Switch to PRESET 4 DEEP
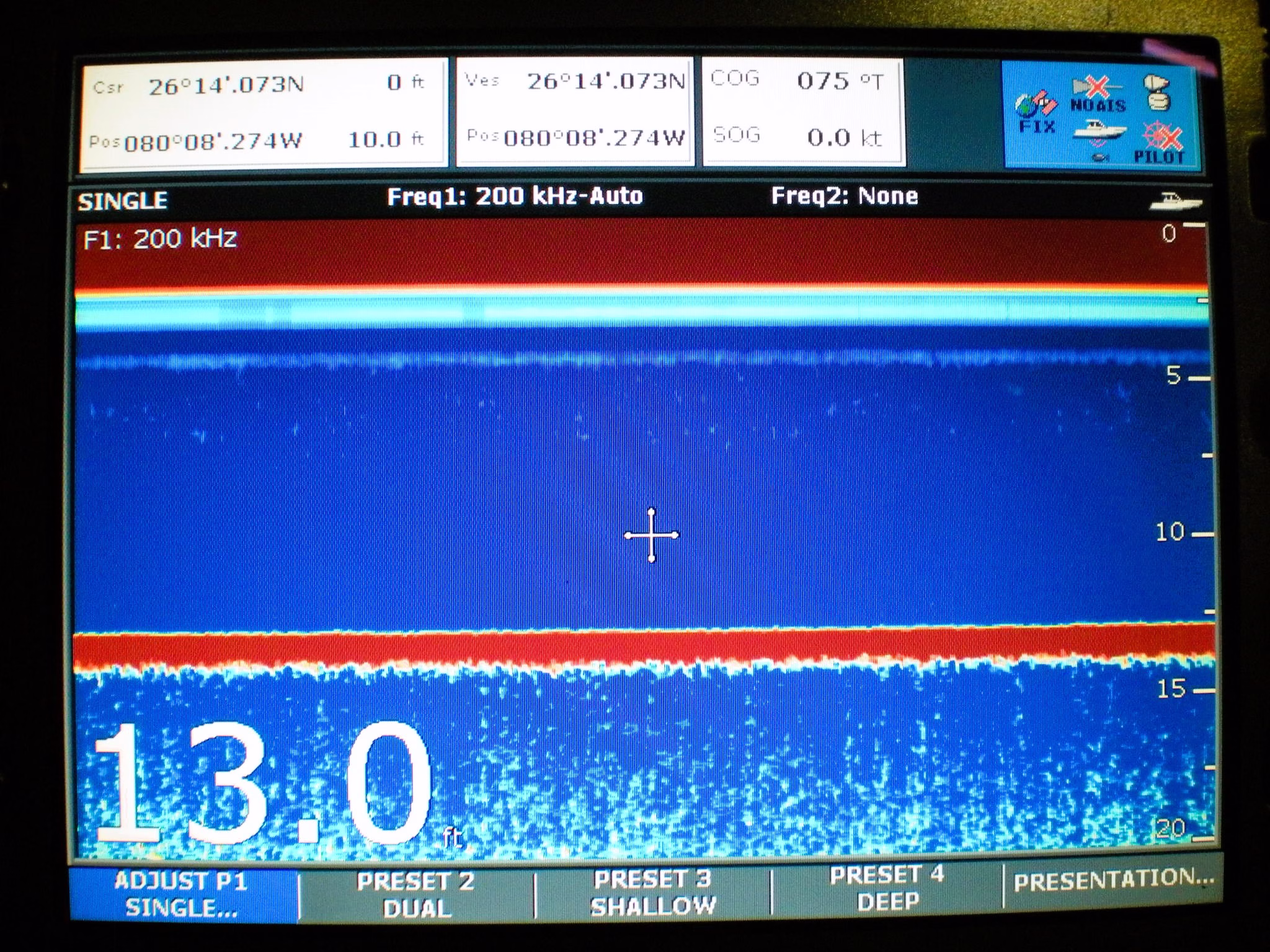The width and height of the screenshot is (1270, 952). pyautogui.click(x=887, y=888)
